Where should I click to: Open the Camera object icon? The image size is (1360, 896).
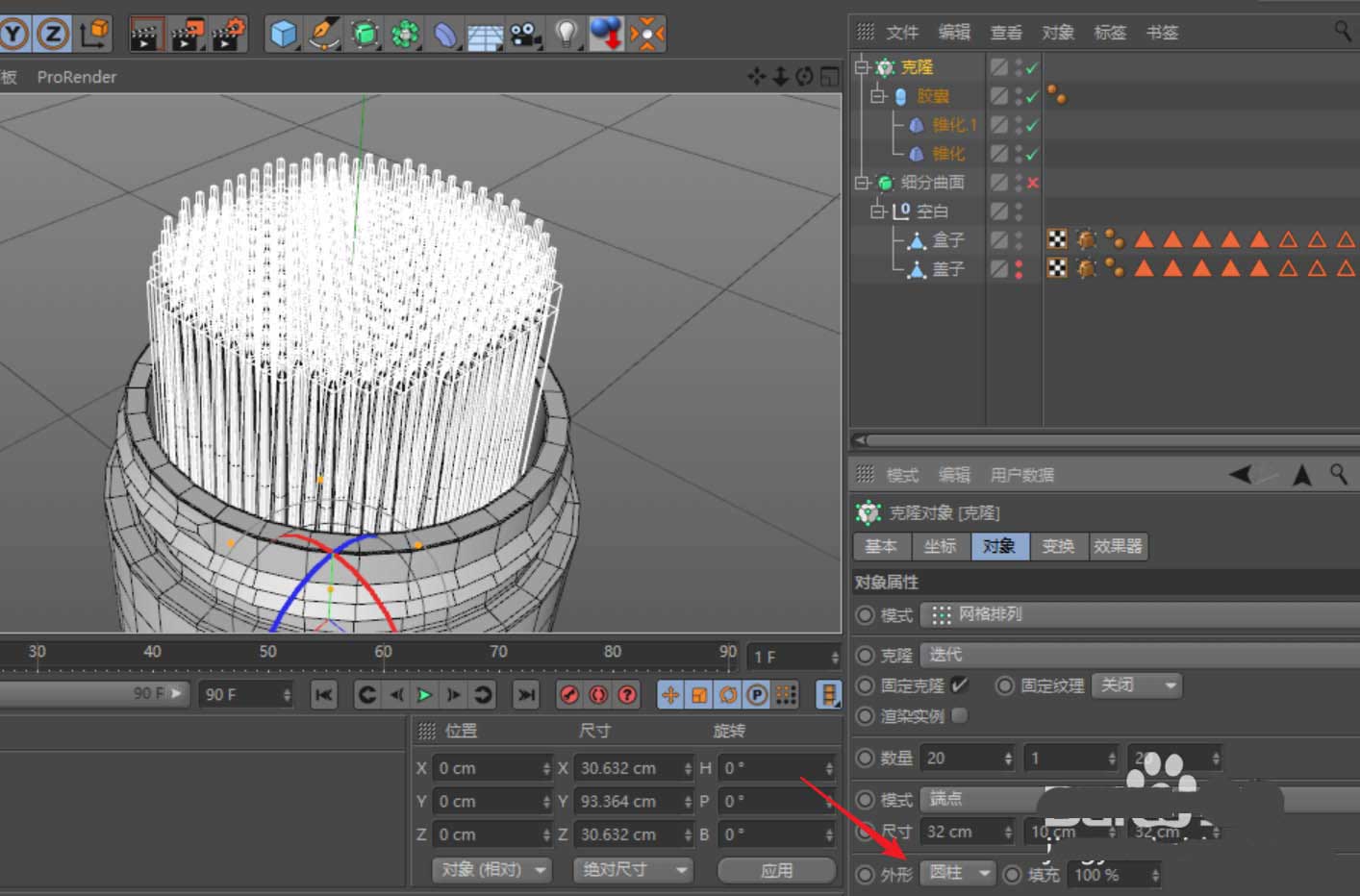point(525,35)
